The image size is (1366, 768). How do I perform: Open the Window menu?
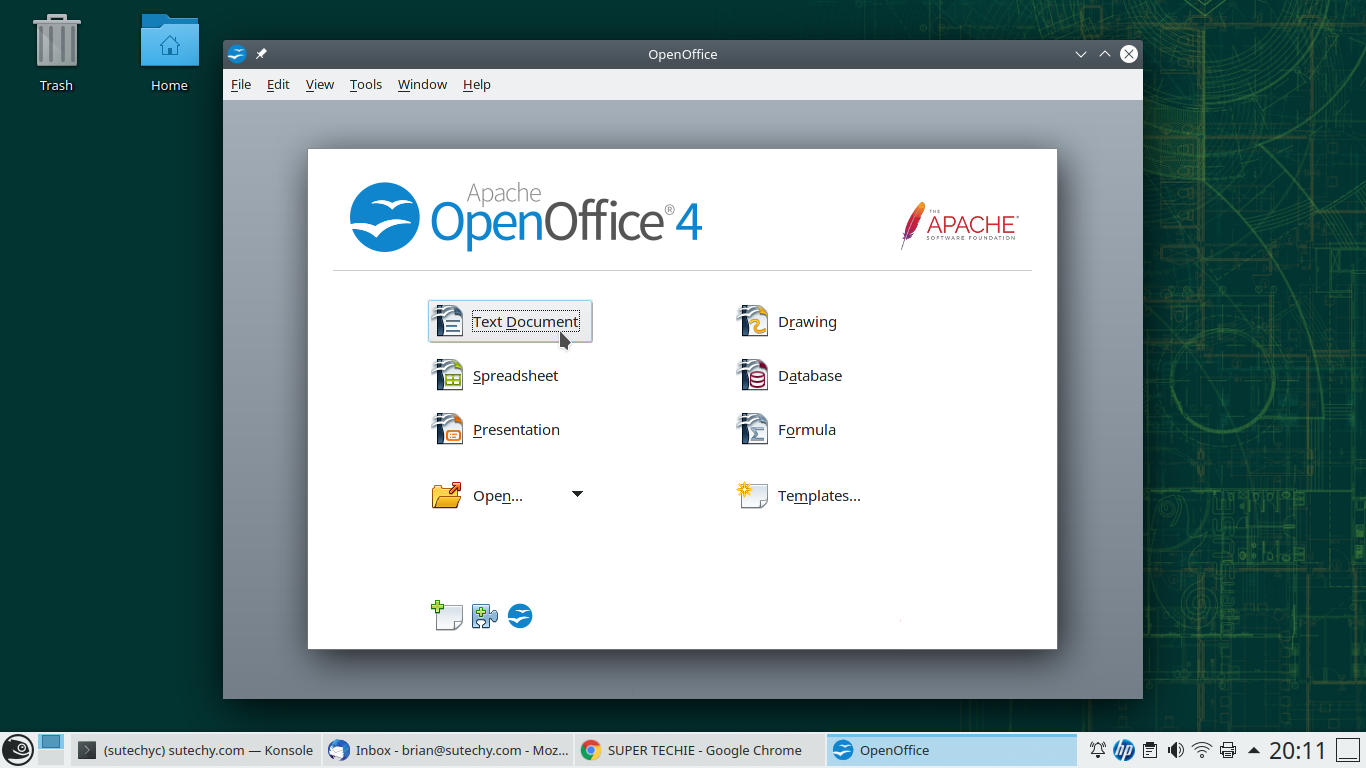click(x=422, y=85)
